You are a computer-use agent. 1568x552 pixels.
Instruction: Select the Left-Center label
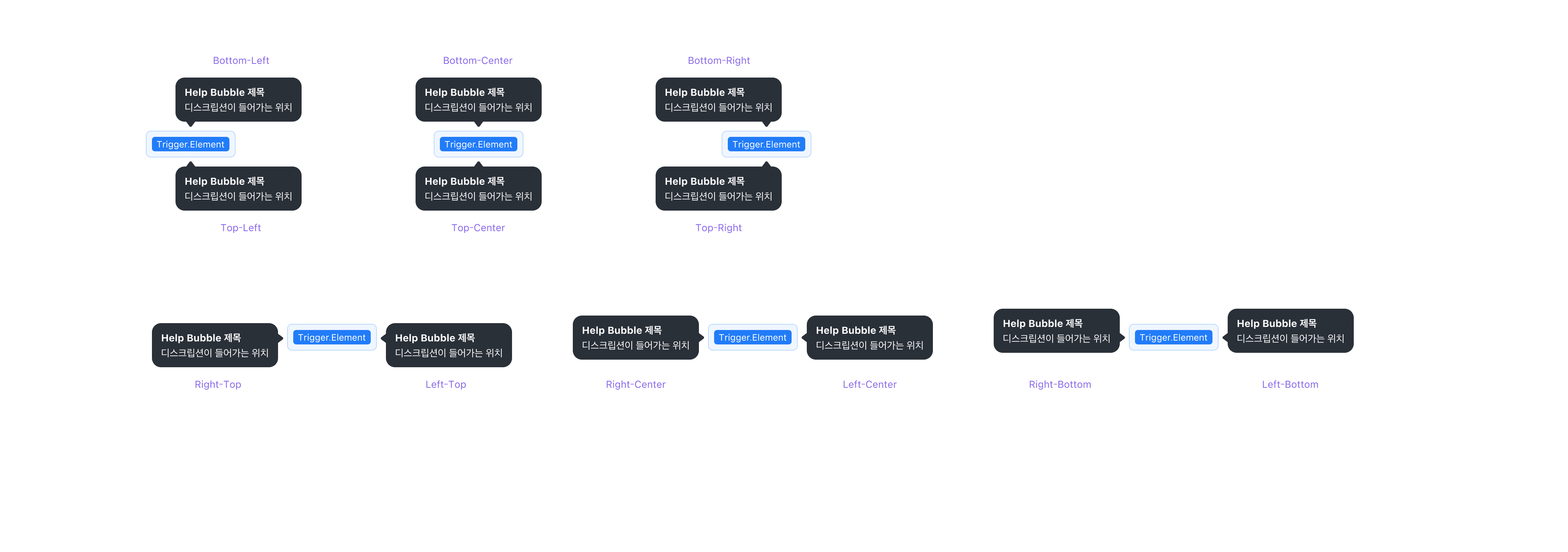coord(869,384)
